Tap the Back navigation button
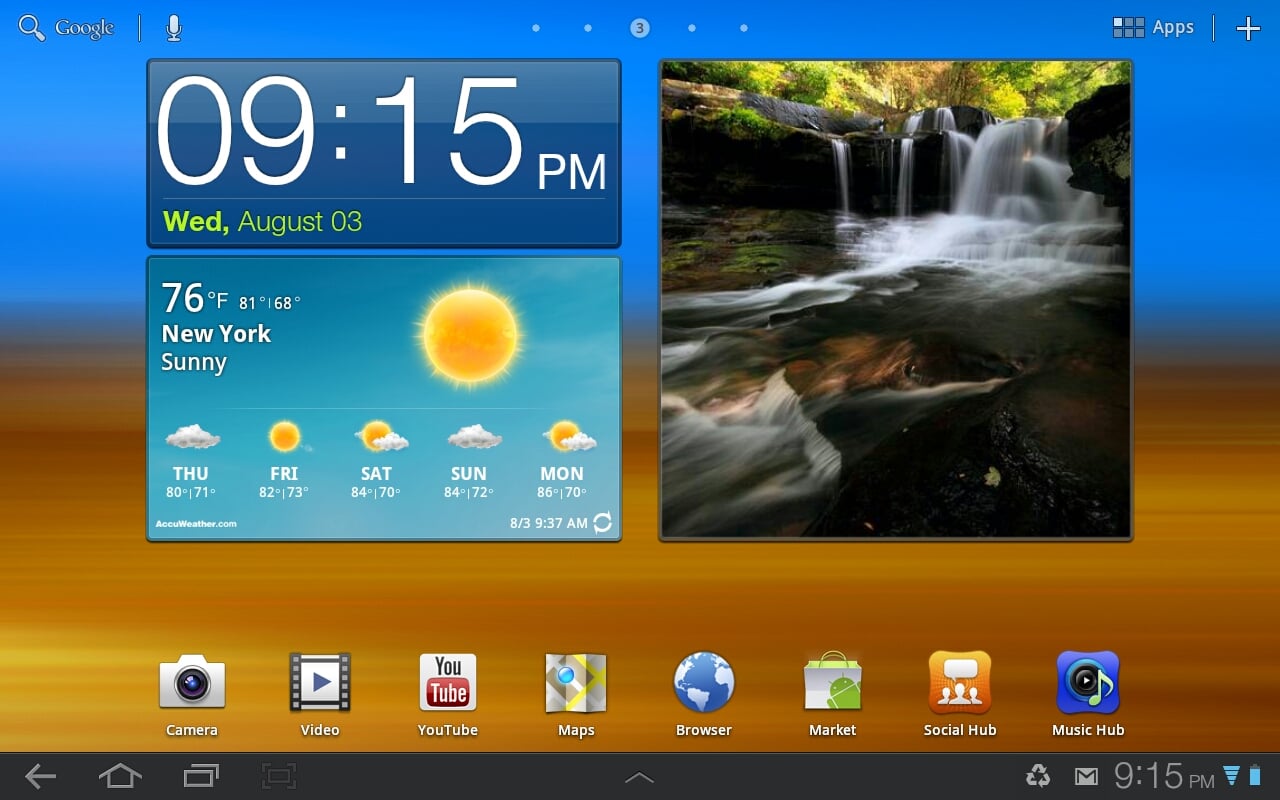The width and height of the screenshot is (1280, 800). coord(40,776)
